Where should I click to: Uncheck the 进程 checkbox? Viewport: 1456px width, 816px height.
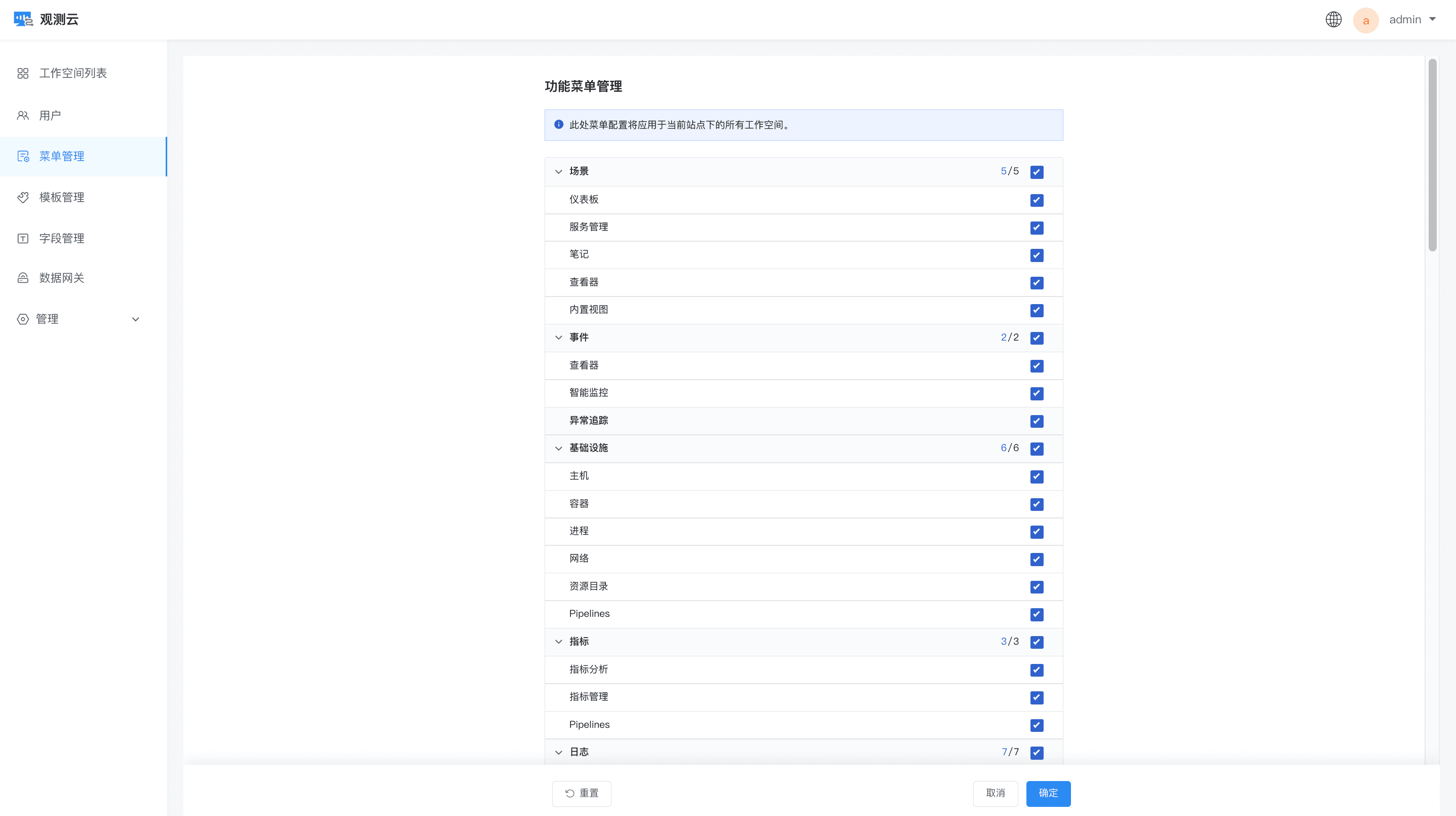coord(1037,532)
